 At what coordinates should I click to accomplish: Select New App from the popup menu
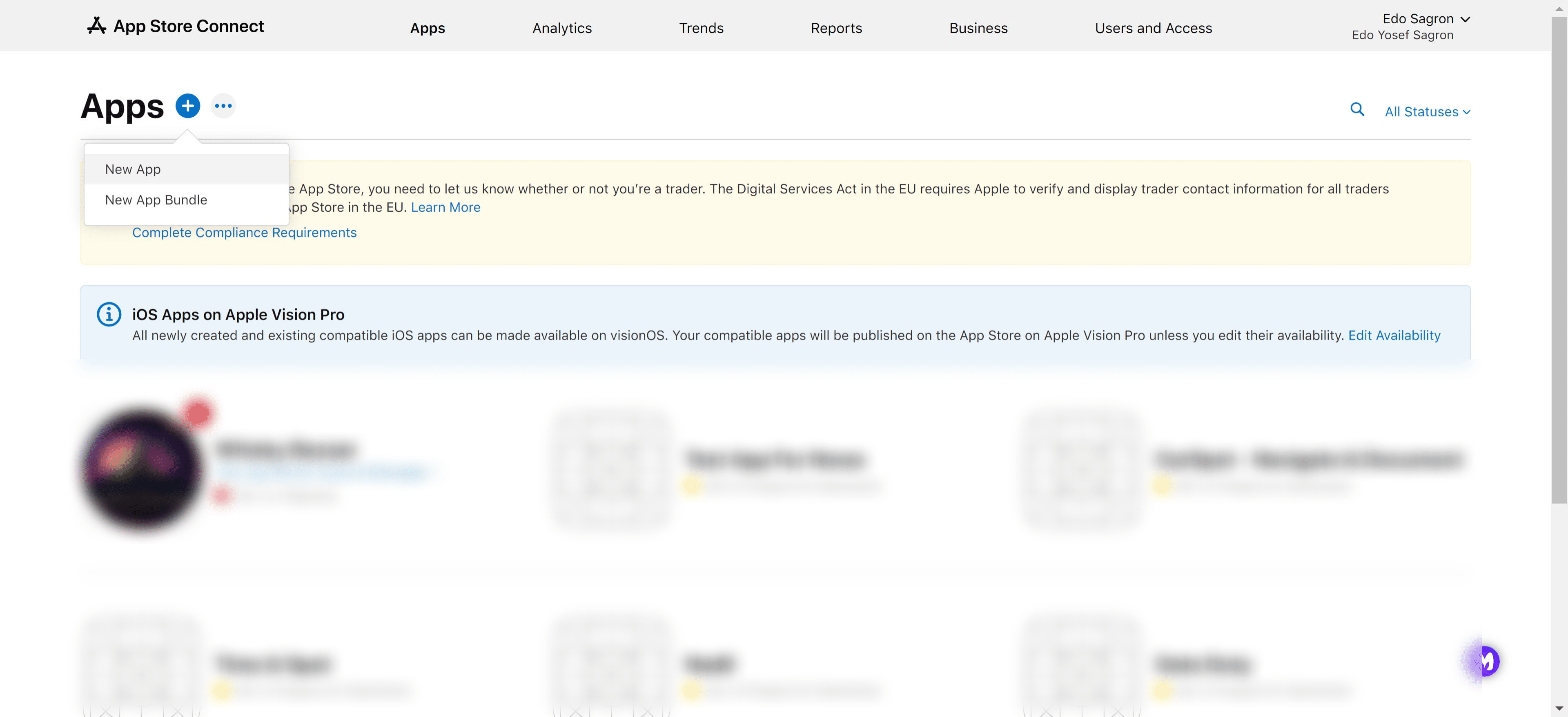(x=133, y=169)
